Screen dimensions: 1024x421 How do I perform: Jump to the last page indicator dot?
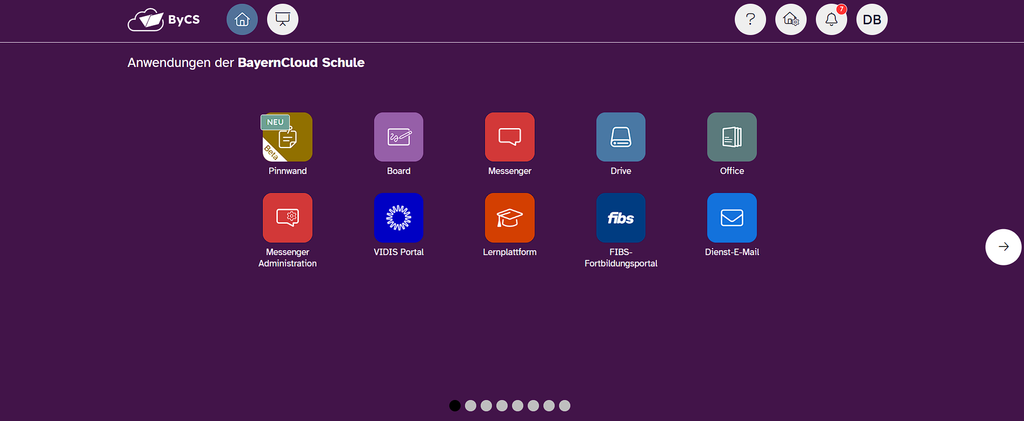click(564, 406)
